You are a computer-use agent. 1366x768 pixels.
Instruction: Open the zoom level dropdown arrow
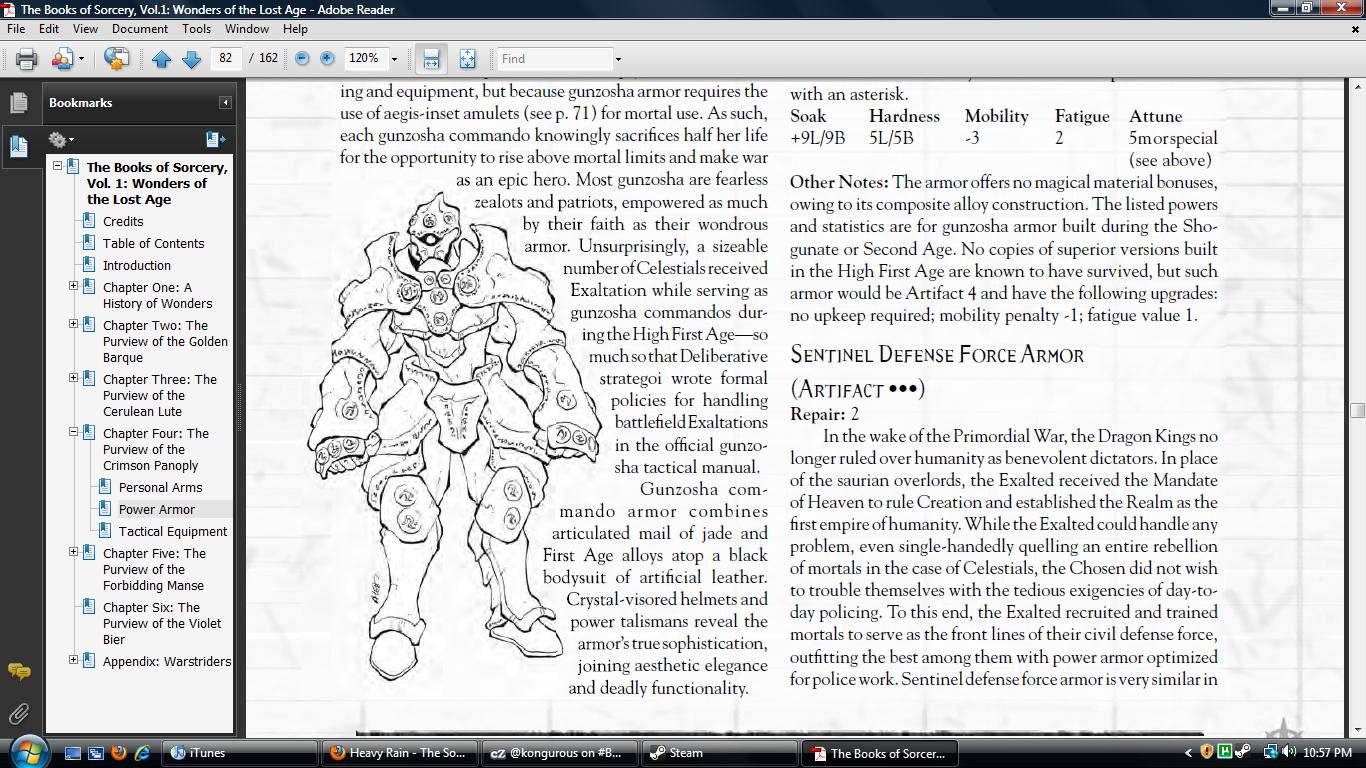click(x=395, y=59)
